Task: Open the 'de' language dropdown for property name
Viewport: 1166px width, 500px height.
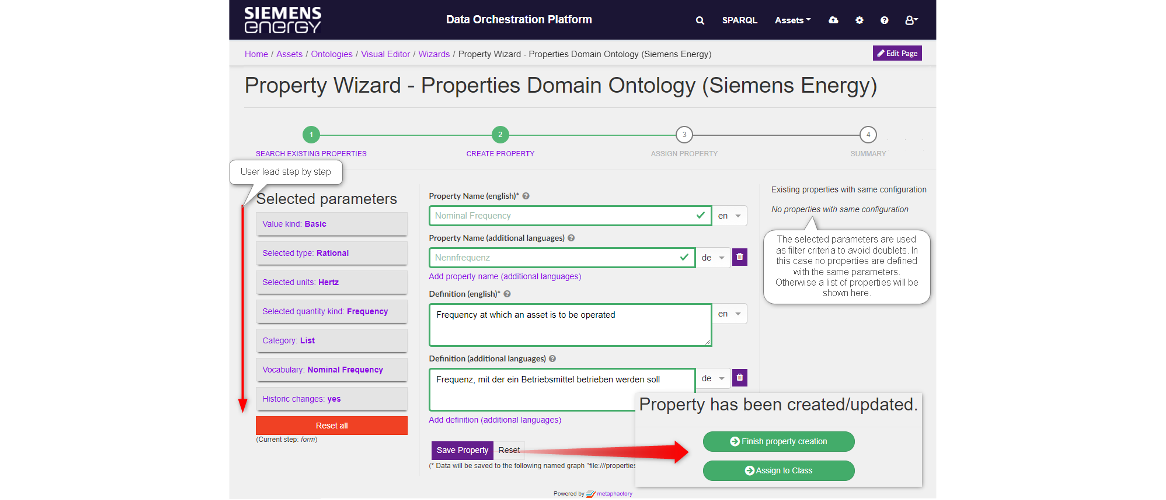Action: coord(711,258)
